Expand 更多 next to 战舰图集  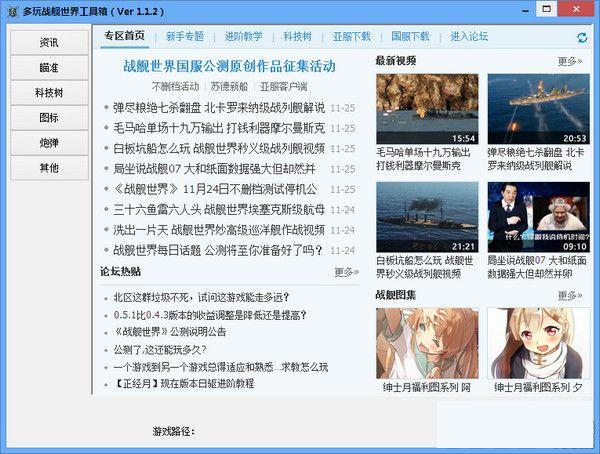click(x=569, y=296)
